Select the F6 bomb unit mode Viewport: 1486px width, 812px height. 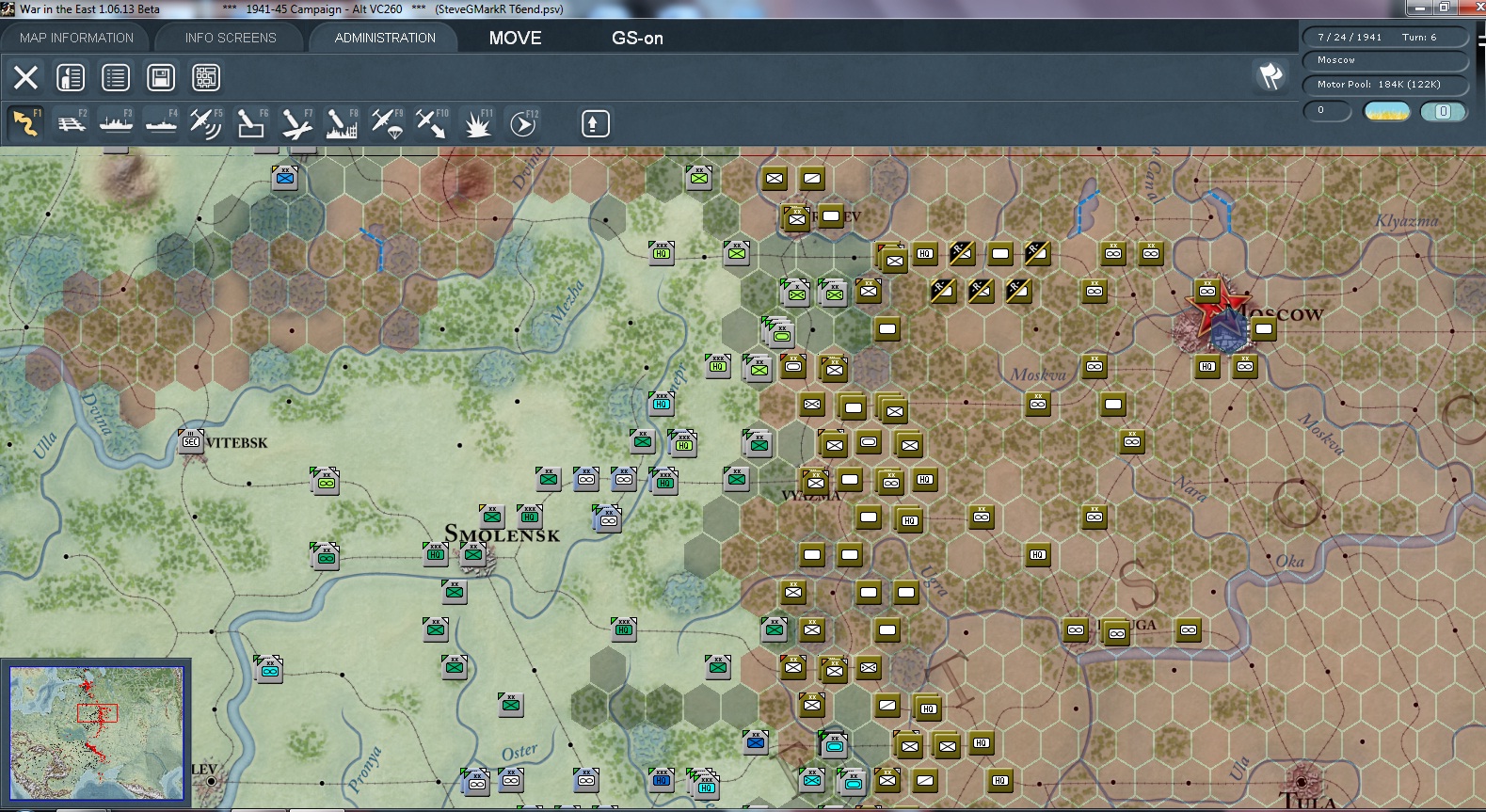tap(251, 123)
